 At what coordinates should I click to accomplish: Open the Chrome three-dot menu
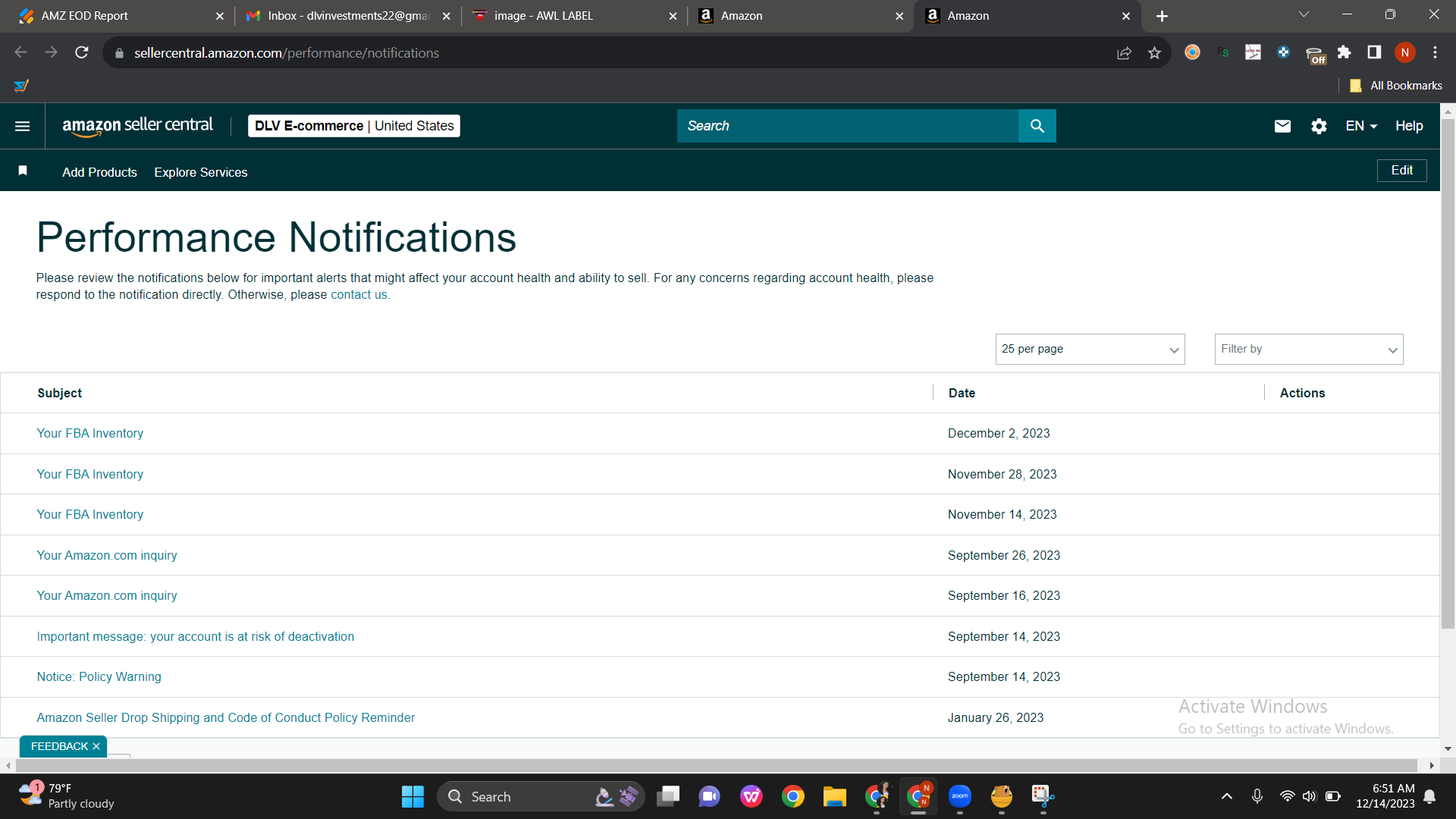(x=1435, y=52)
